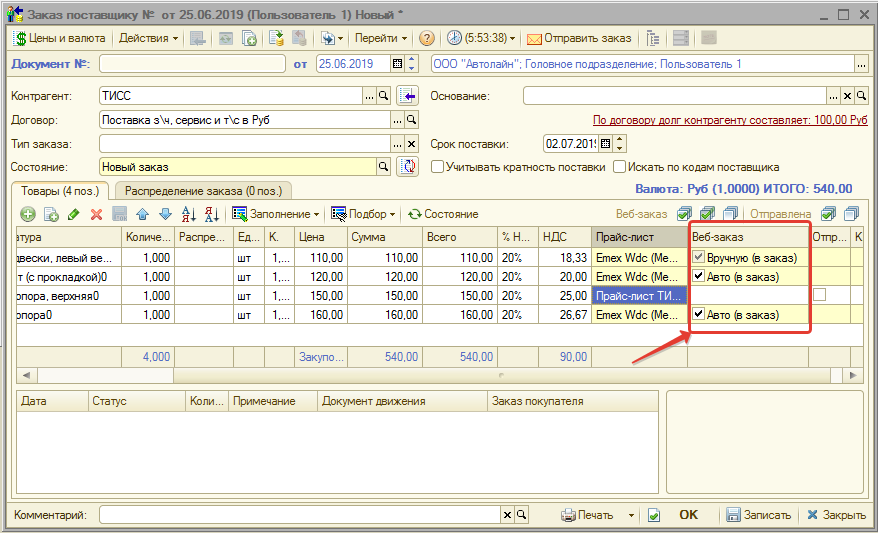Click Отправить заказ envelope button

point(579,38)
